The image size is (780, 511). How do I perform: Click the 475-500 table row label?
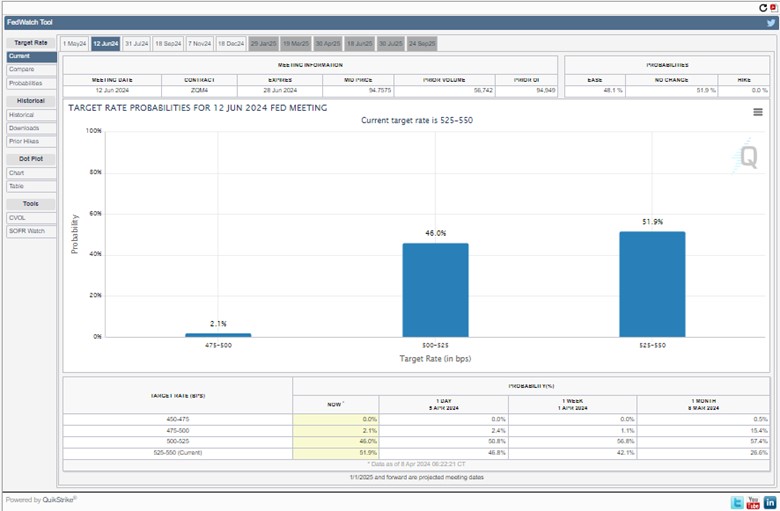click(178, 431)
